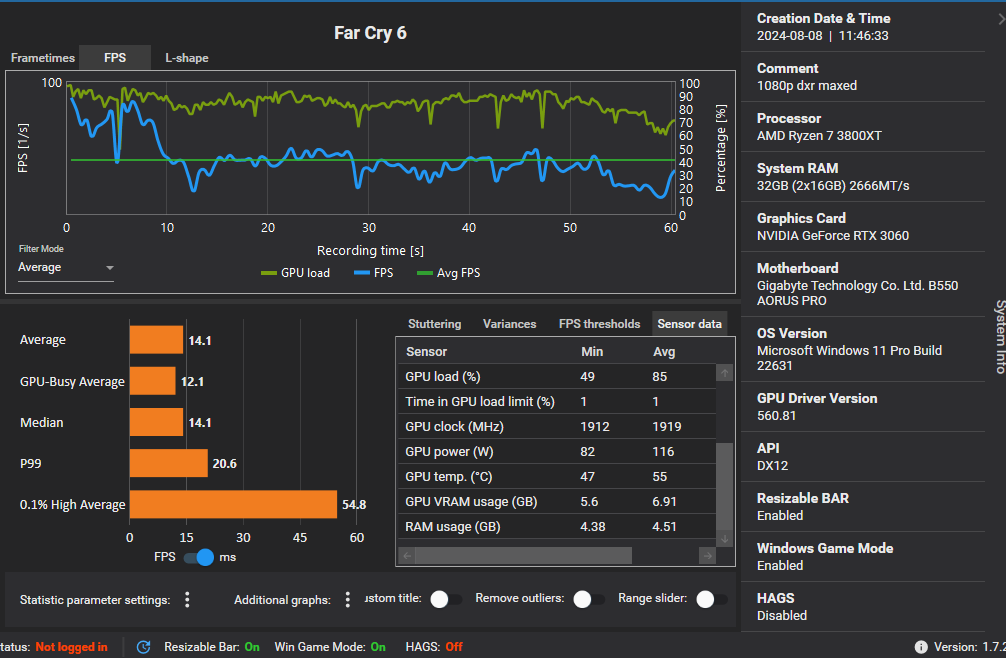Click the 0.1% High Average bar

click(x=234, y=504)
